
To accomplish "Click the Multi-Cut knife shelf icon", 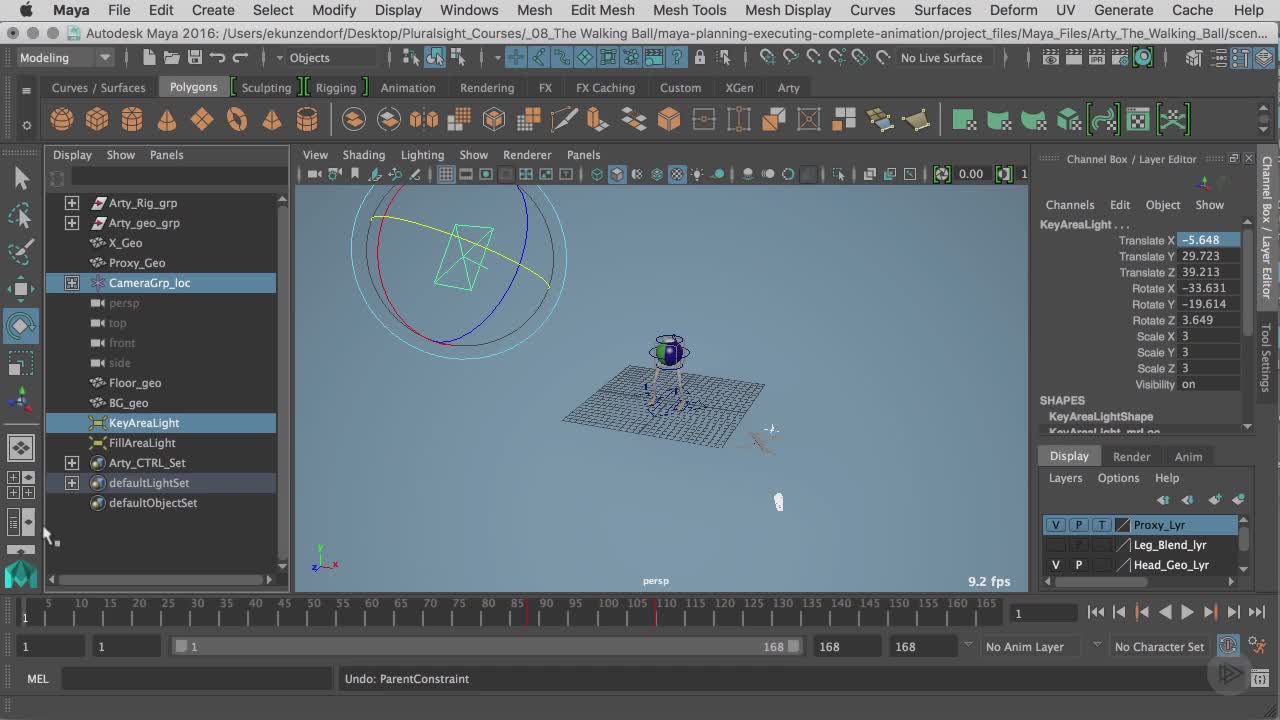I will tap(564, 120).
